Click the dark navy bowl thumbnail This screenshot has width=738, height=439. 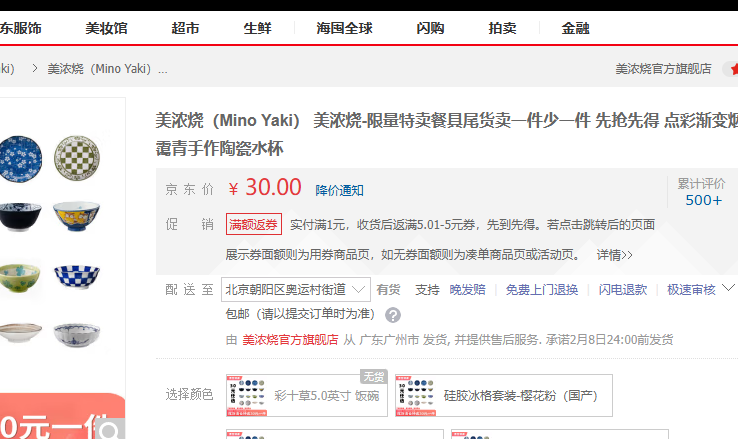[20, 217]
